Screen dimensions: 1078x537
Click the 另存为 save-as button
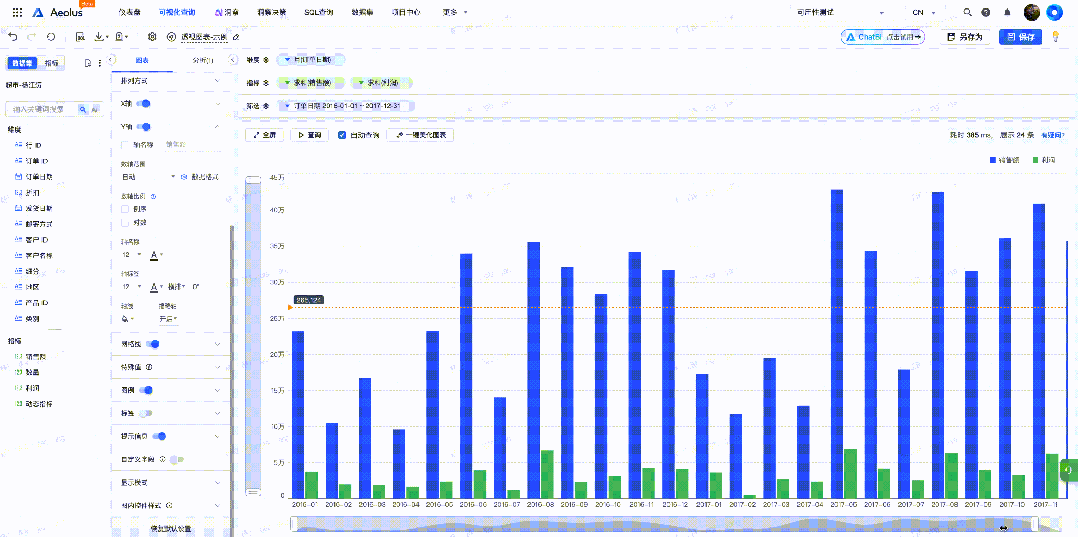[x=964, y=37]
